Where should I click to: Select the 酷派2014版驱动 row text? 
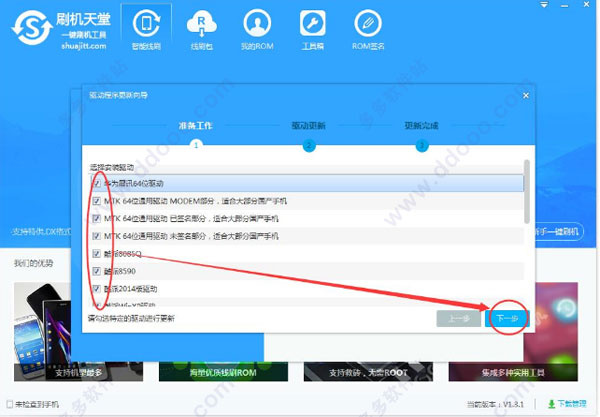130,289
